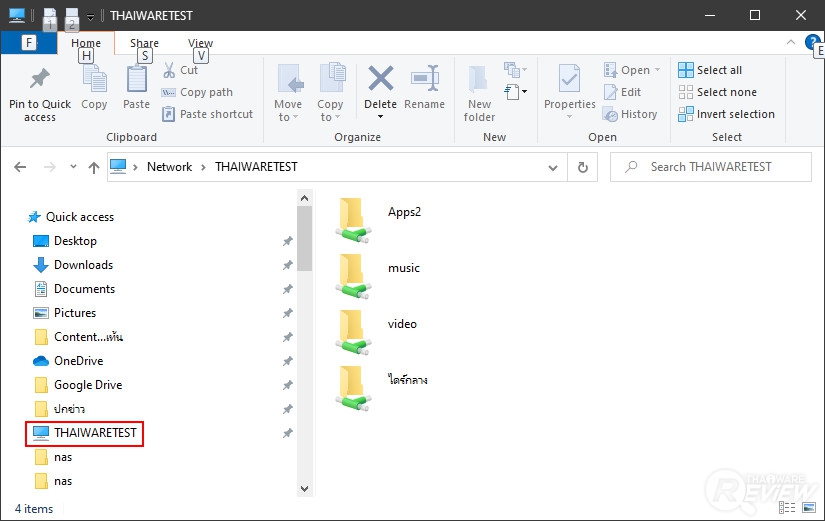825x521 pixels.
Task: Select Google Drive in navigation pane
Action: (x=78, y=385)
